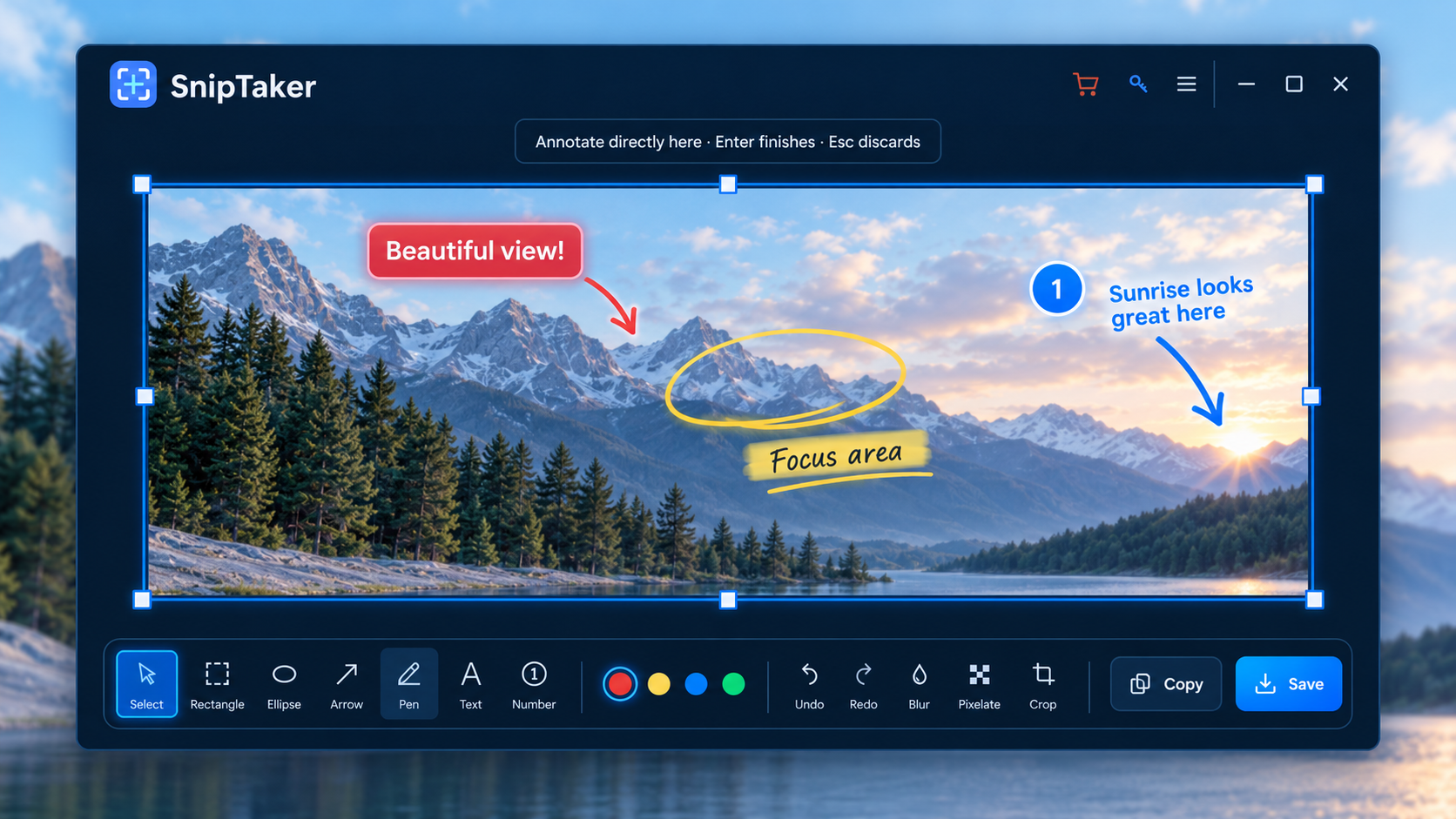Click the top-center selection handle
1456x819 pixels.
click(x=728, y=185)
